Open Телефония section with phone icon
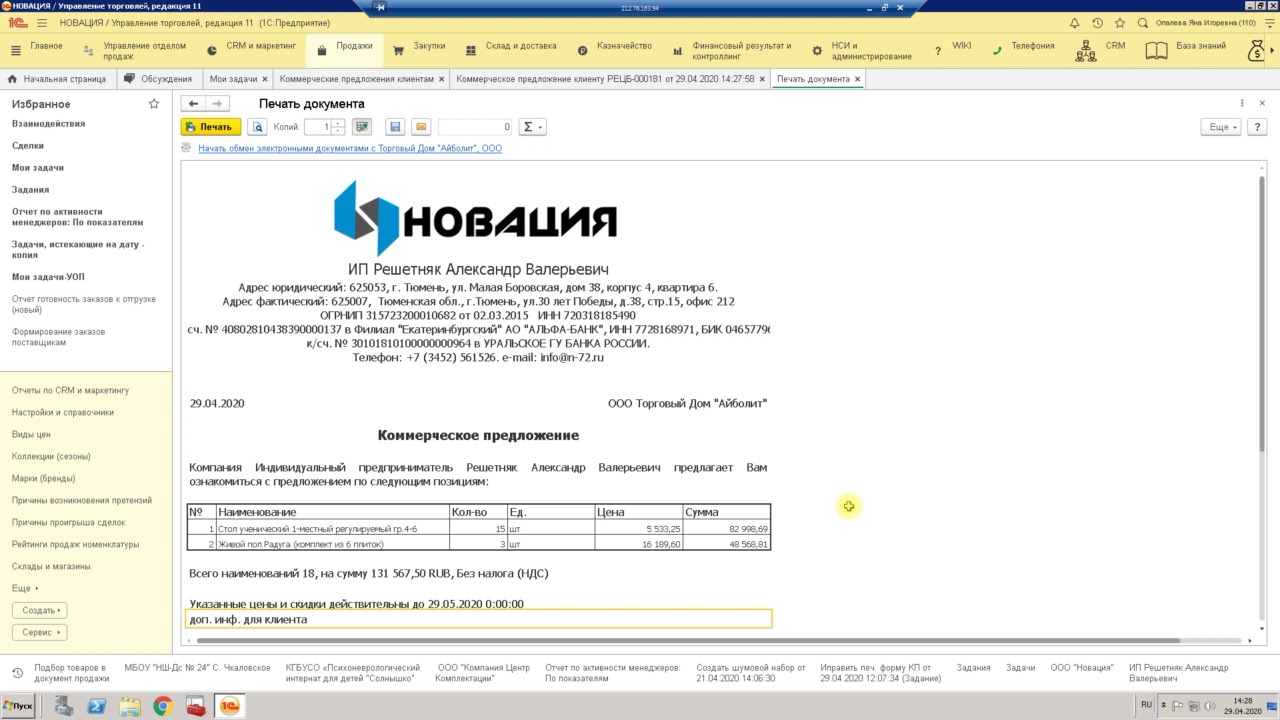The width and height of the screenshot is (1280, 720). pos(1022,48)
